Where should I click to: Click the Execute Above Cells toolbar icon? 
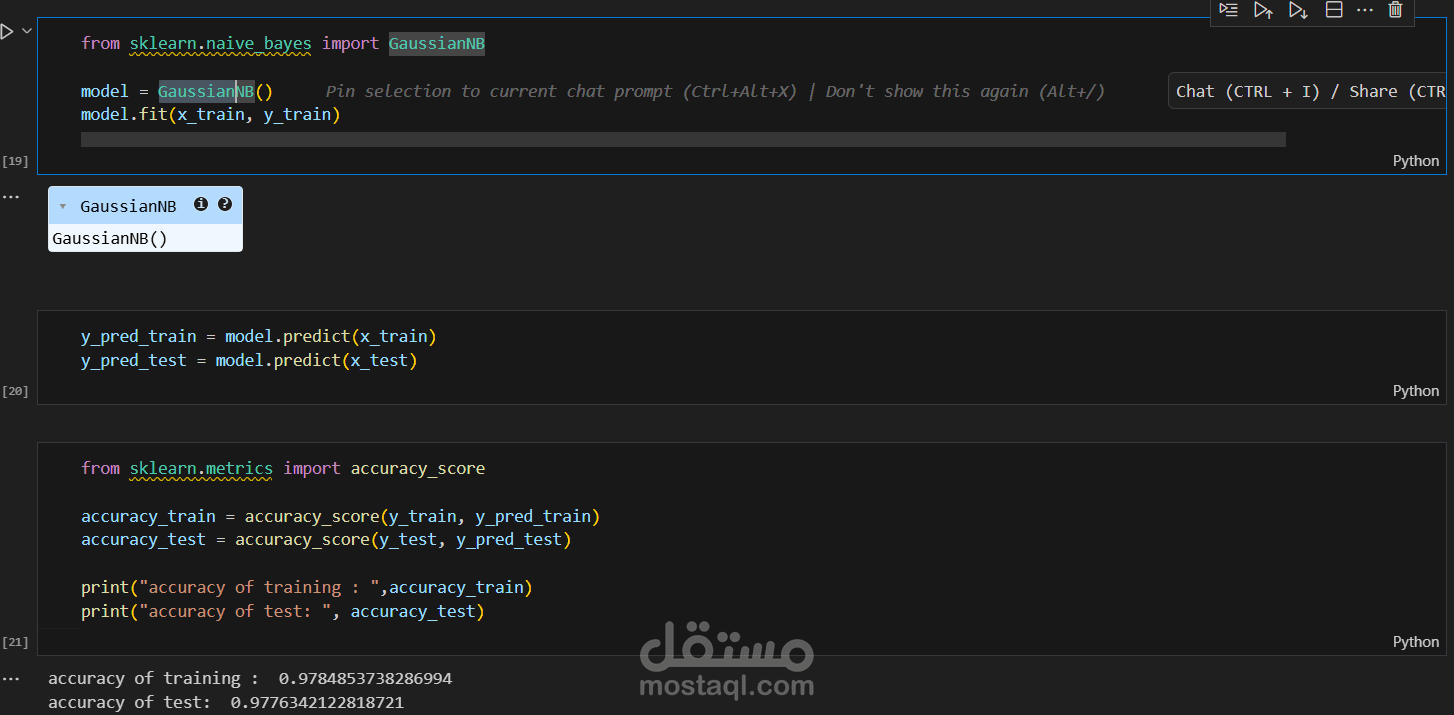(1263, 10)
